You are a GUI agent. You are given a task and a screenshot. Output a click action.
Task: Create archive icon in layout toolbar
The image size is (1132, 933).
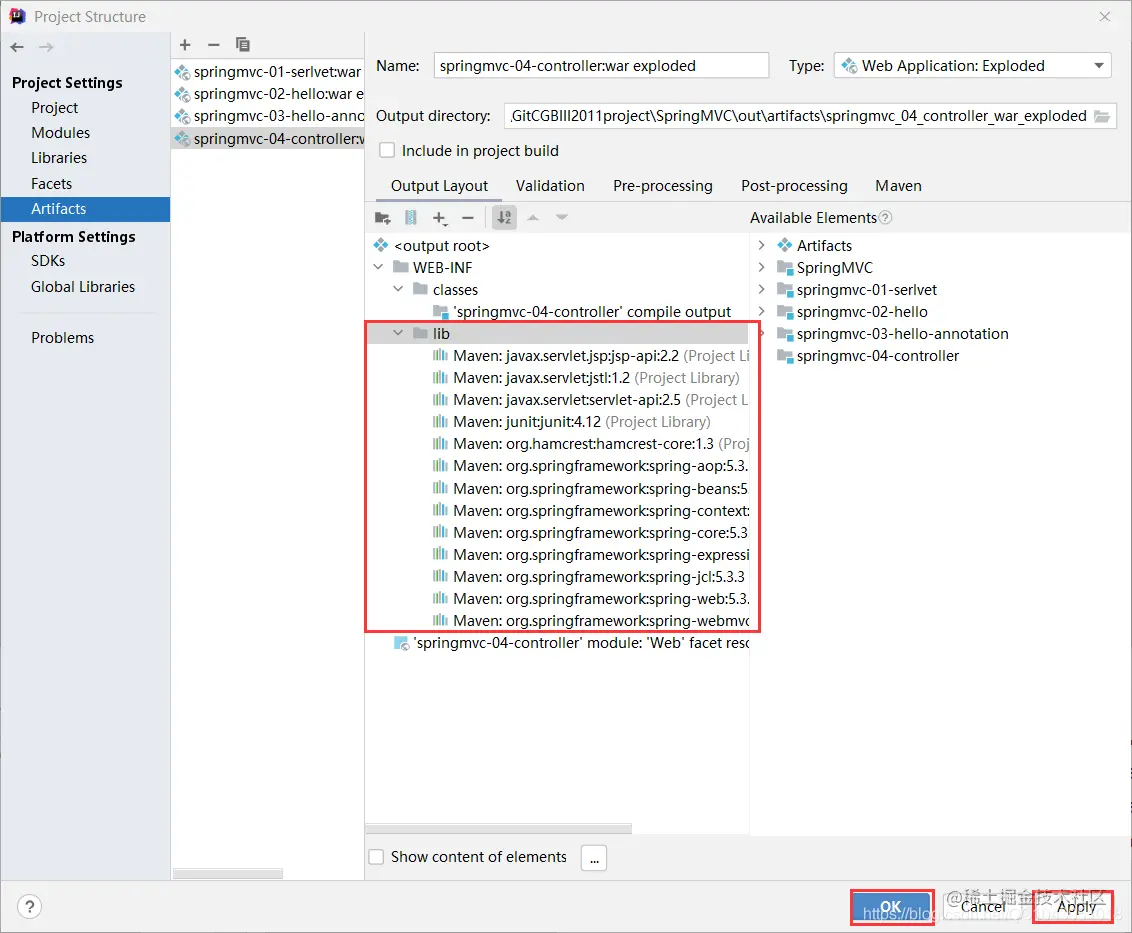411,217
